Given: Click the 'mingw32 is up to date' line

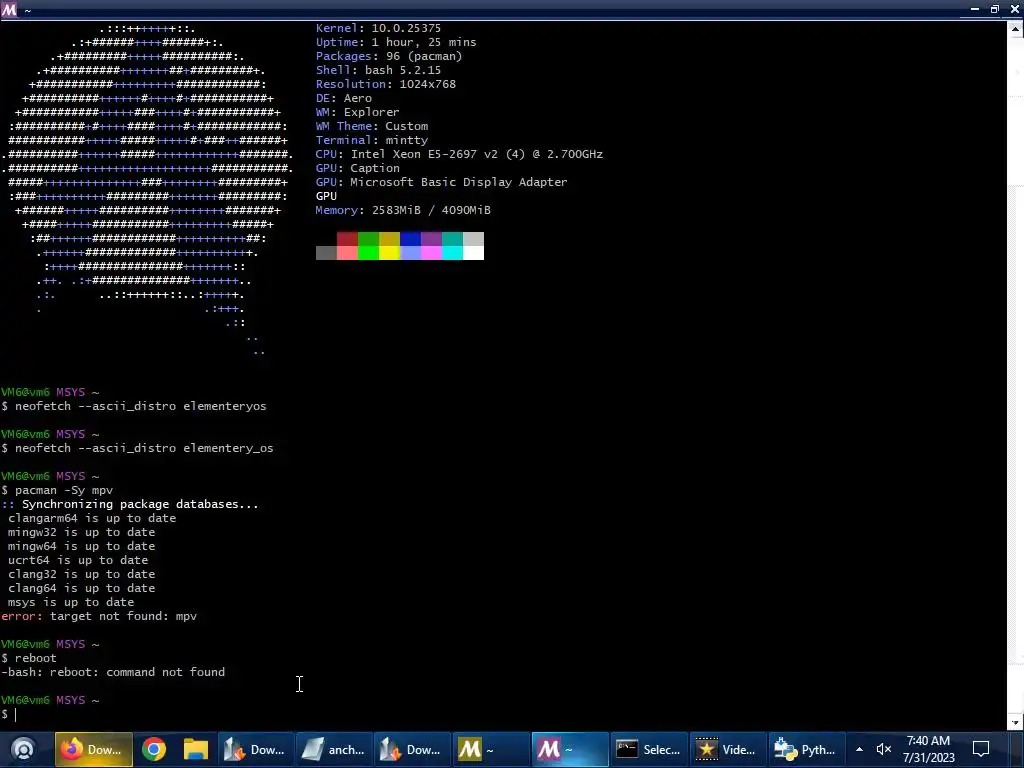Looking at the screenshot, I should tap(82, 532).
